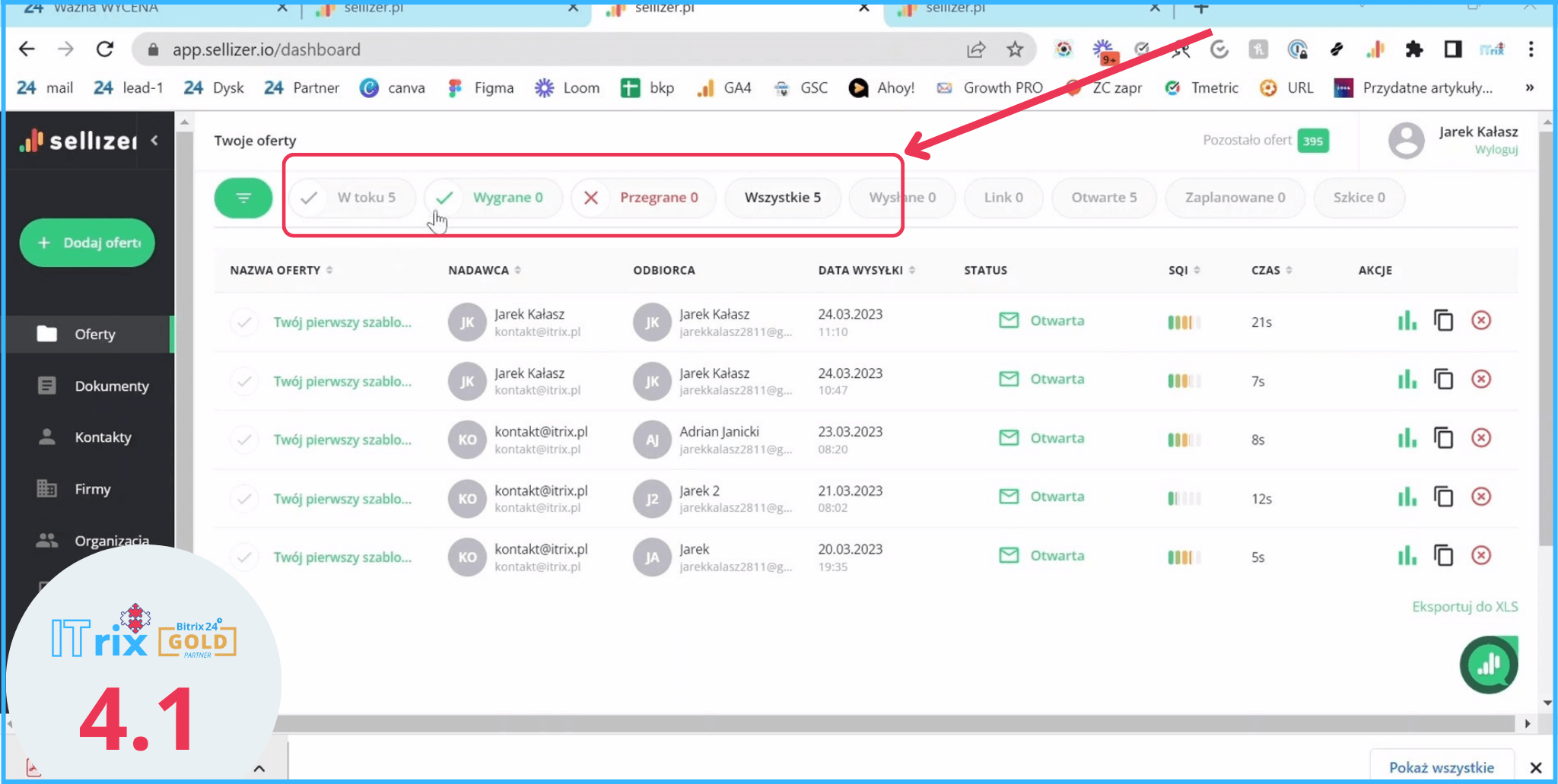The height and width of the screenshot is (784, 1558).
Task: Open the green Sellizer chat widget
Action: (1488, 665)
